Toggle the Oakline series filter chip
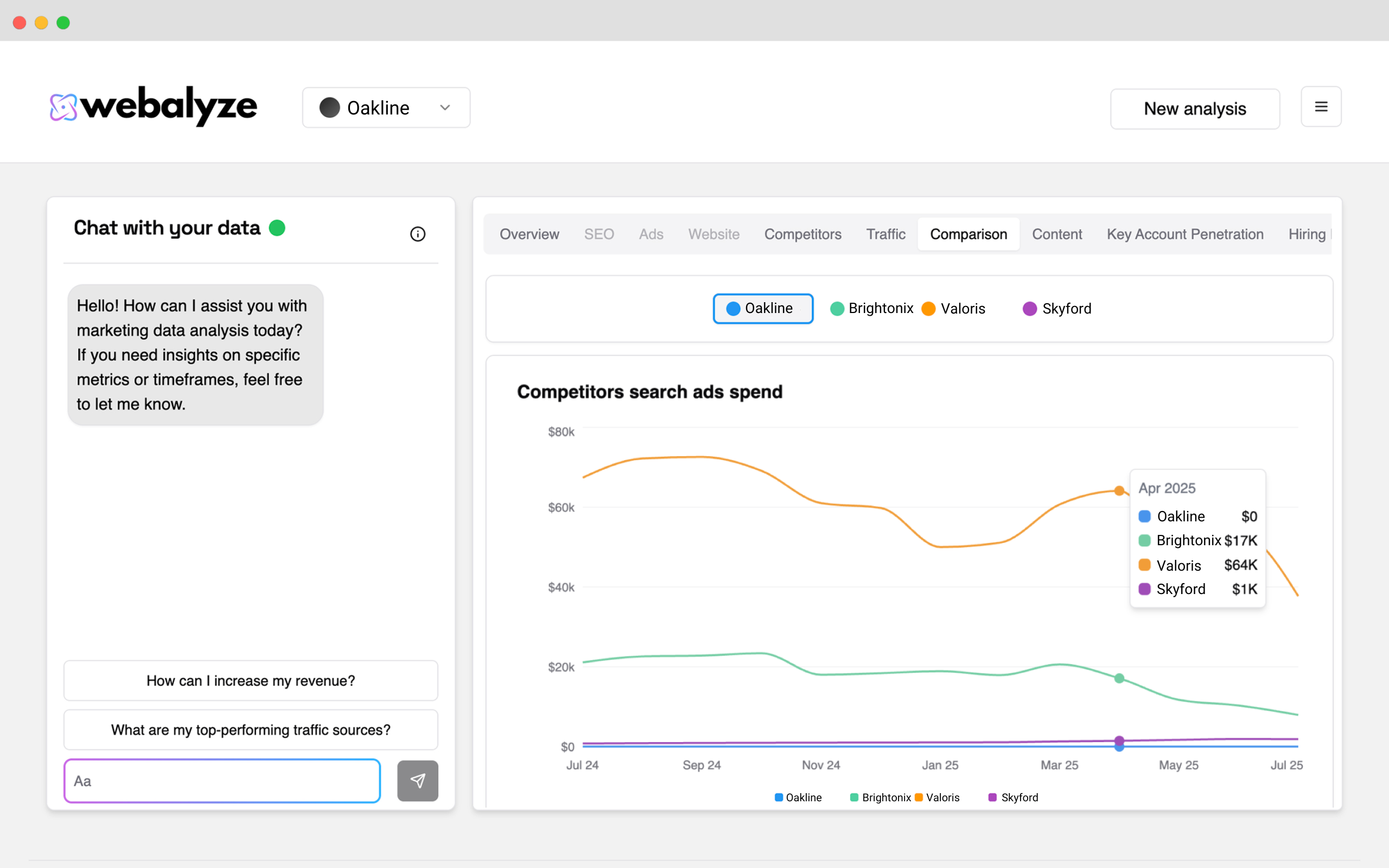 [x=762, y=309]
